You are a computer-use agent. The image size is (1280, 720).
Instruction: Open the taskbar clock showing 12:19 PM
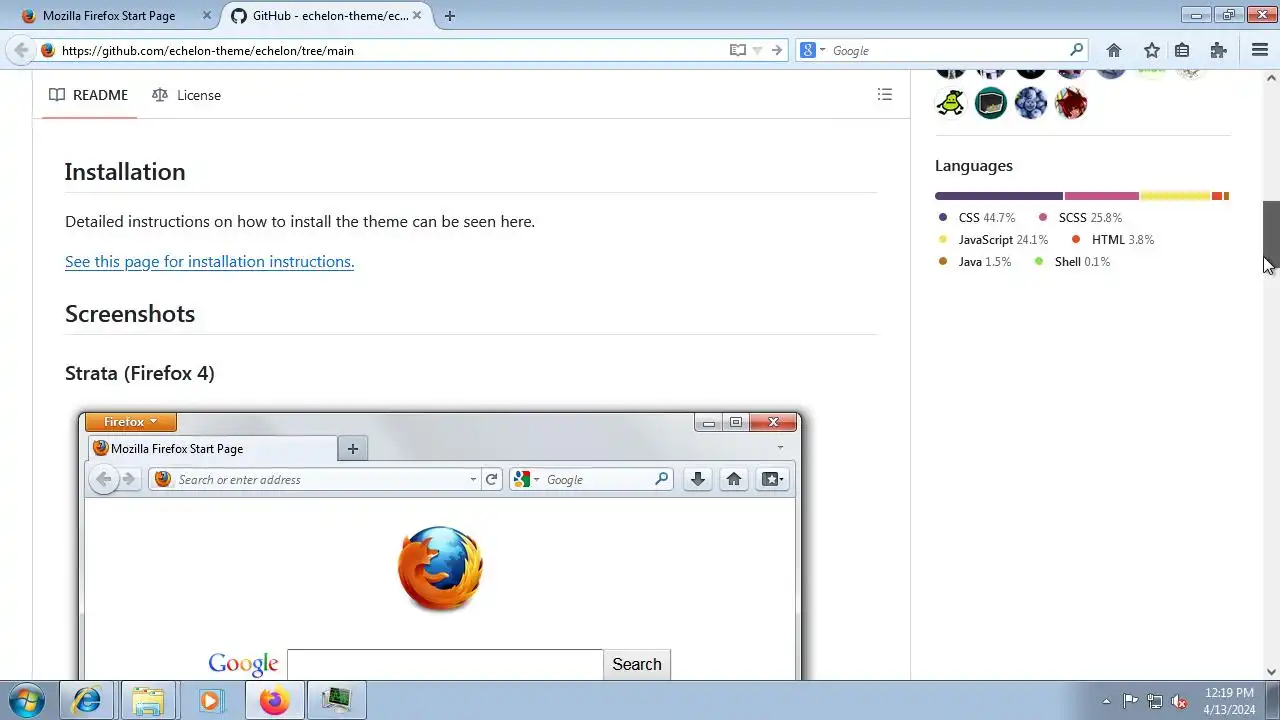coord(1229,701)
